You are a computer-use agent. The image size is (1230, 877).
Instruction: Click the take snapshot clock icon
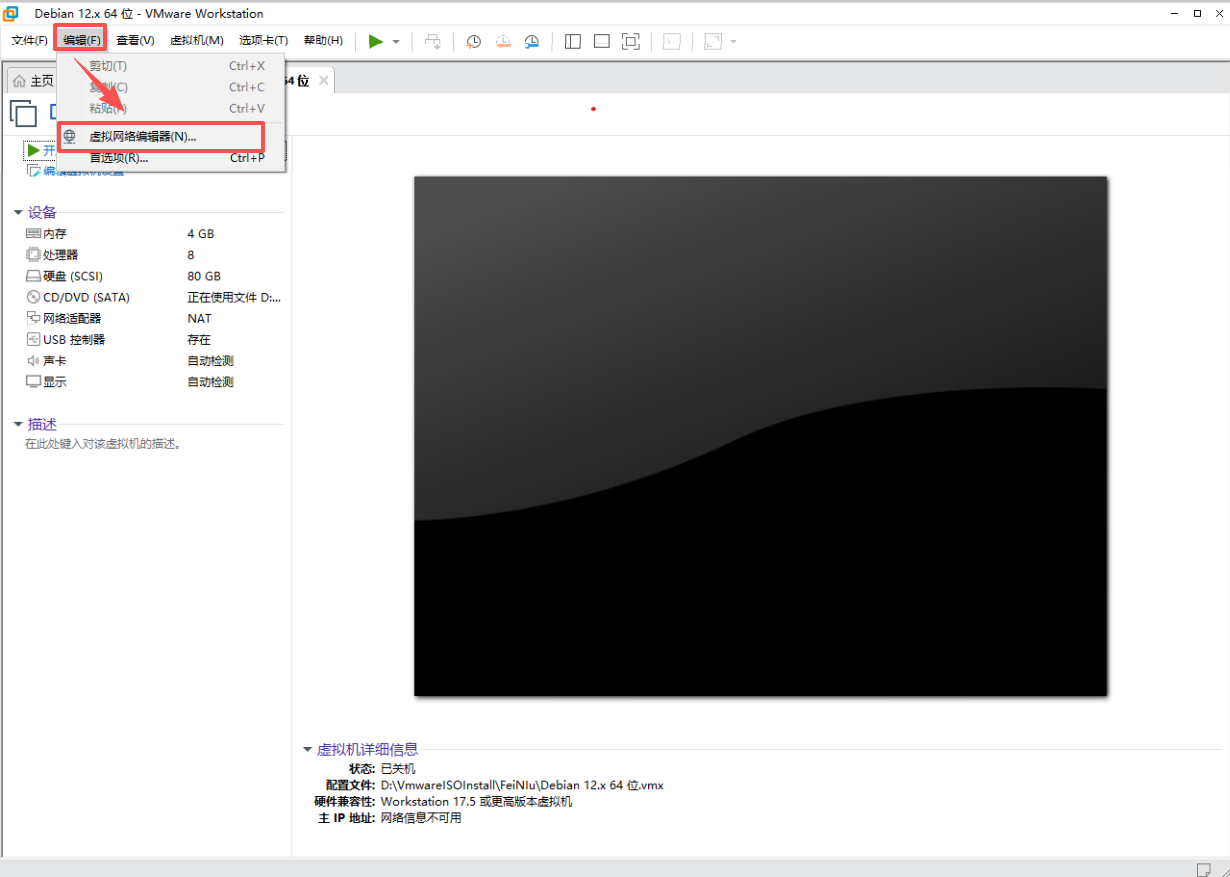pyautogui.click(x=474, y=41)
